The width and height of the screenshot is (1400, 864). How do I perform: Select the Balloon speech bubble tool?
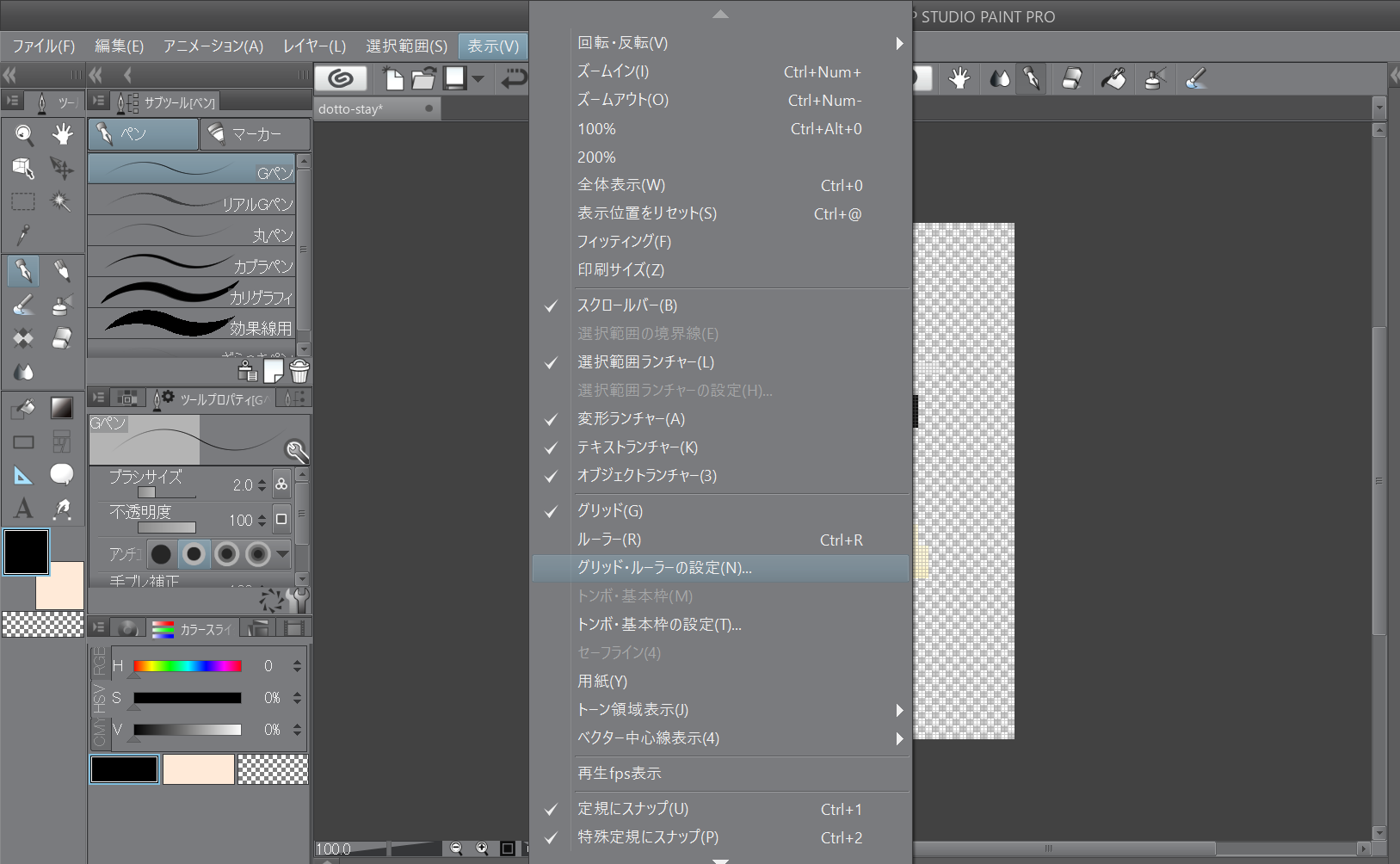coord(62,474)
